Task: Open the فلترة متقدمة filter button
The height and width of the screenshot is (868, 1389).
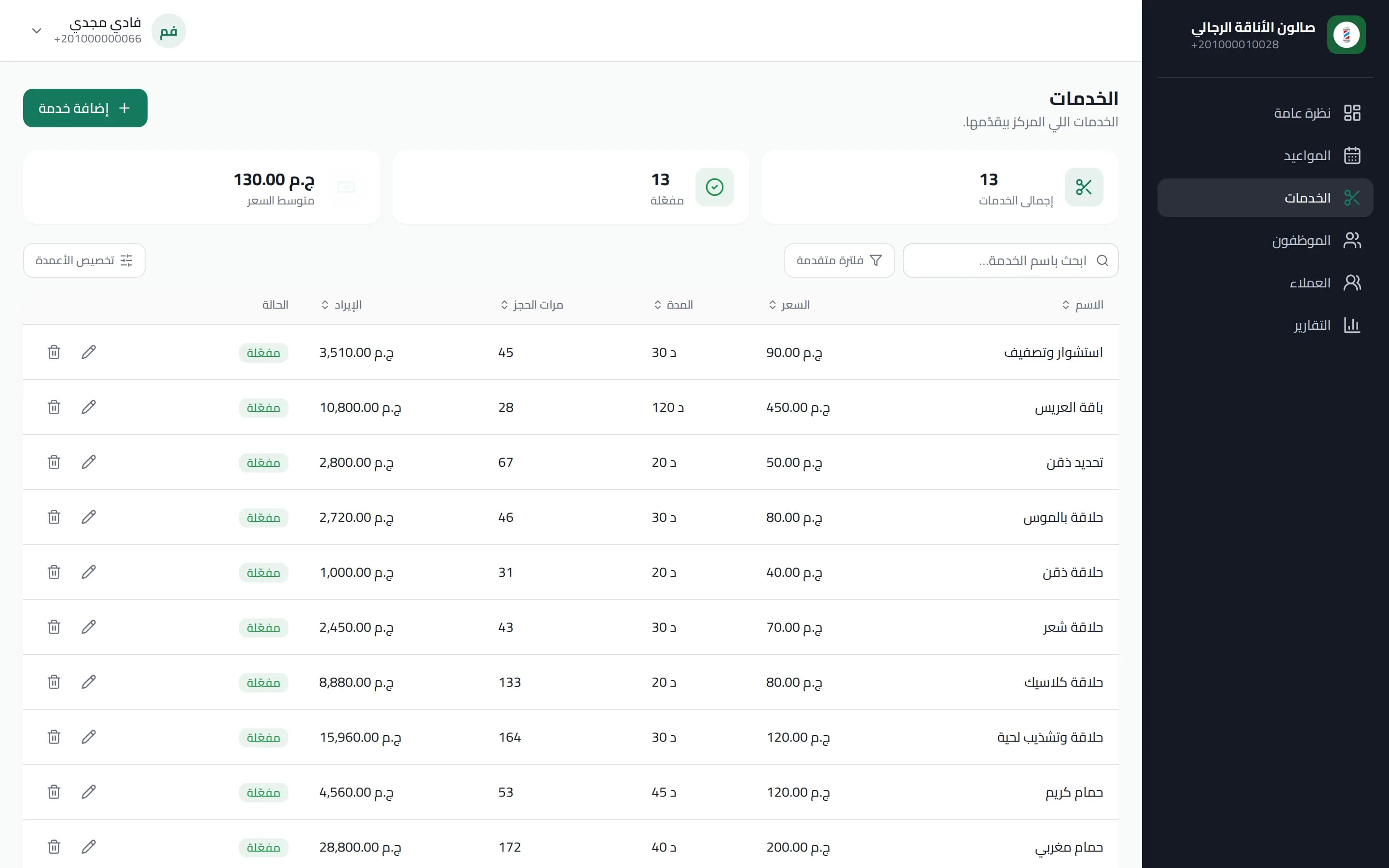Action: [839, 260]
